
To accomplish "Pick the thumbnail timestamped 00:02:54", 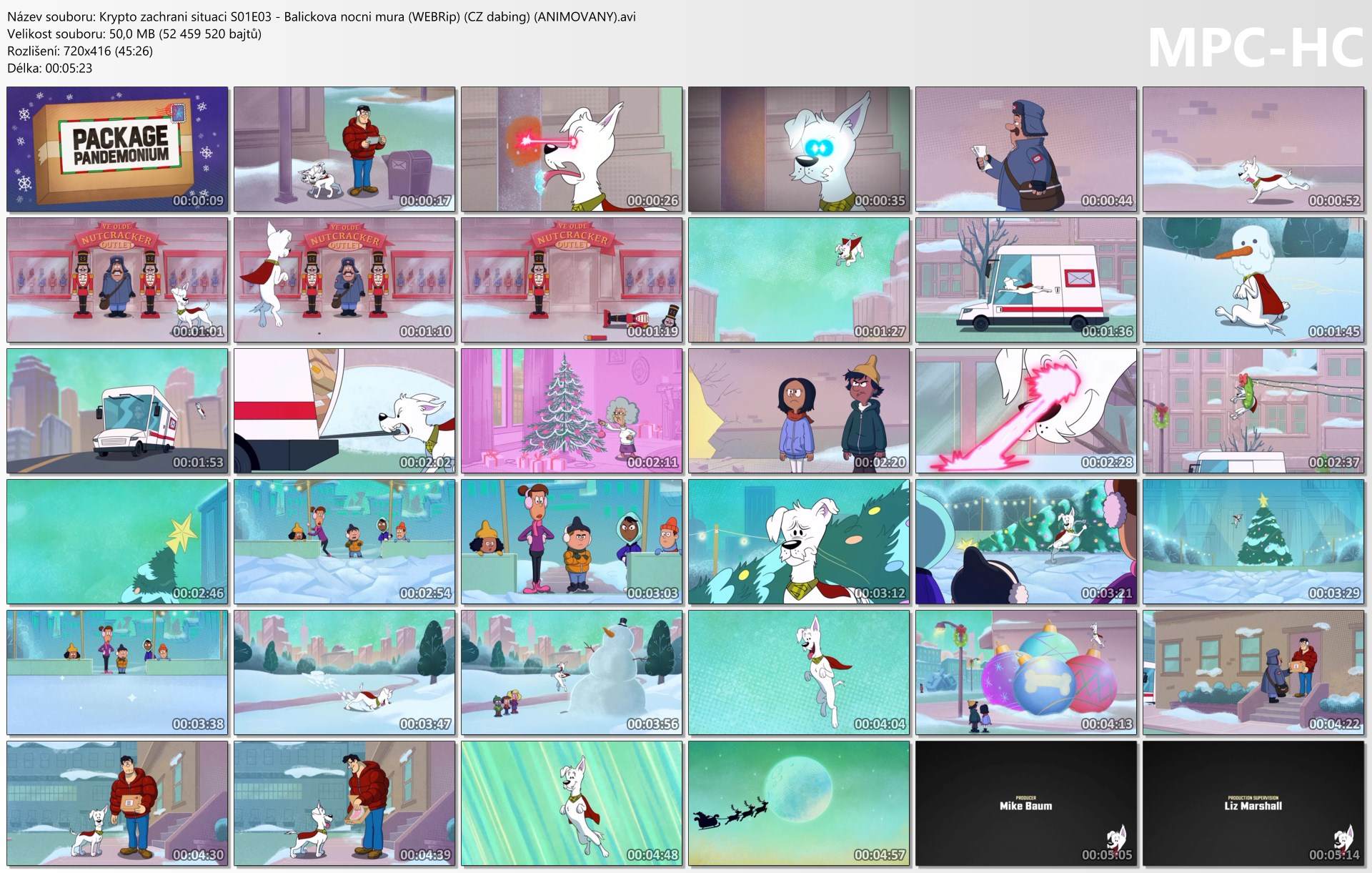I will point(344,542).
